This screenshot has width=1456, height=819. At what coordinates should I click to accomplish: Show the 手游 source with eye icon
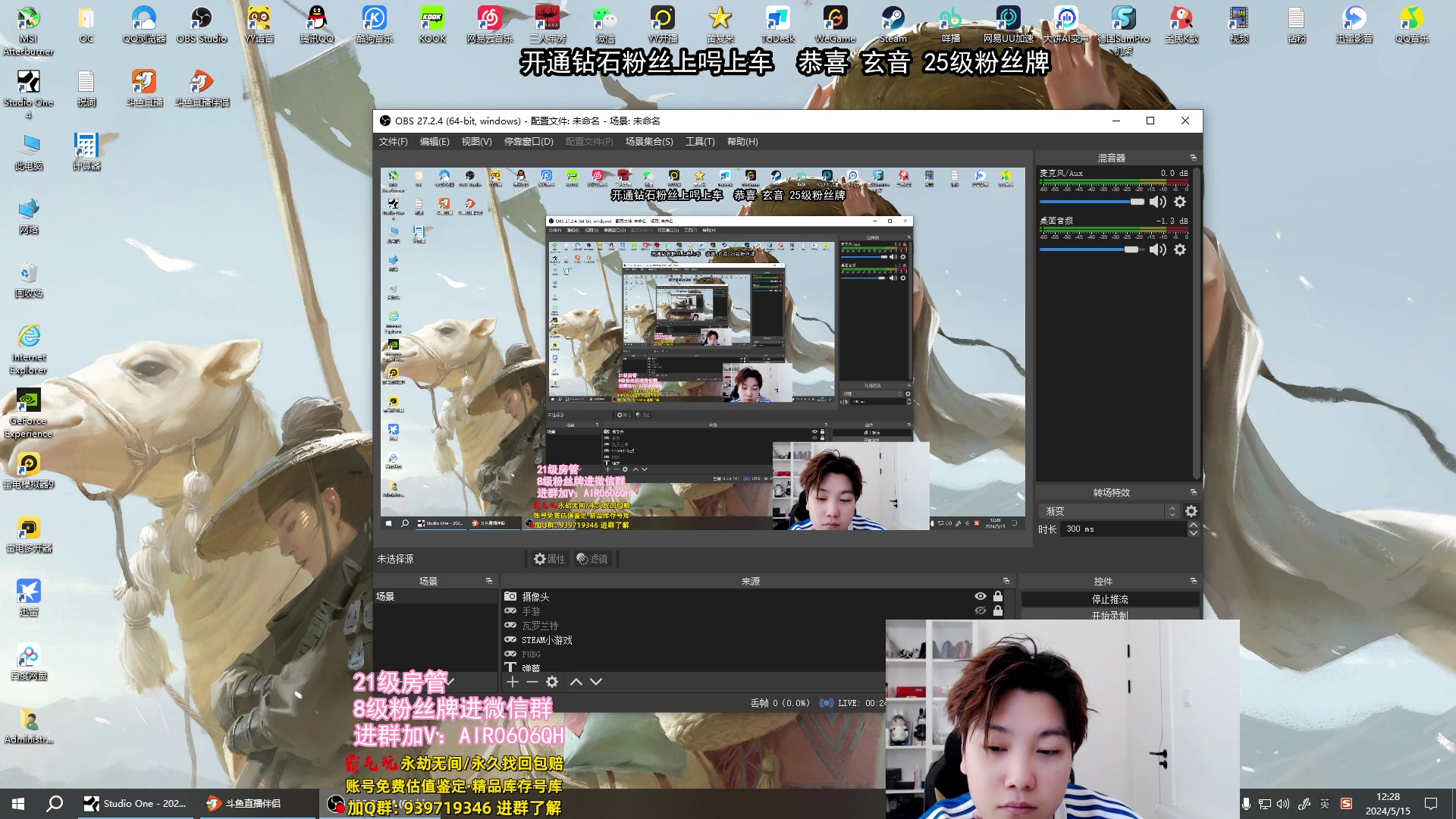[x=981, y=610]
